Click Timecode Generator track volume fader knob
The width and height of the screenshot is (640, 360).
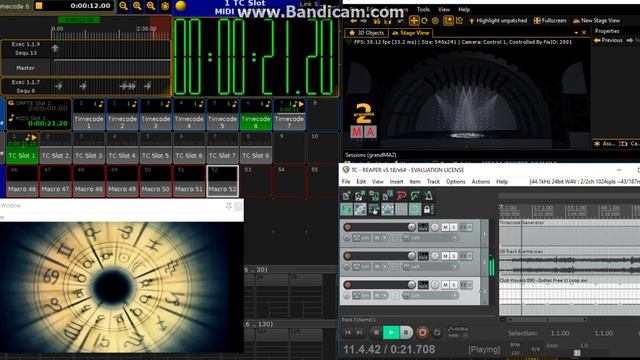pyautogui.click(x=411, y=227)
